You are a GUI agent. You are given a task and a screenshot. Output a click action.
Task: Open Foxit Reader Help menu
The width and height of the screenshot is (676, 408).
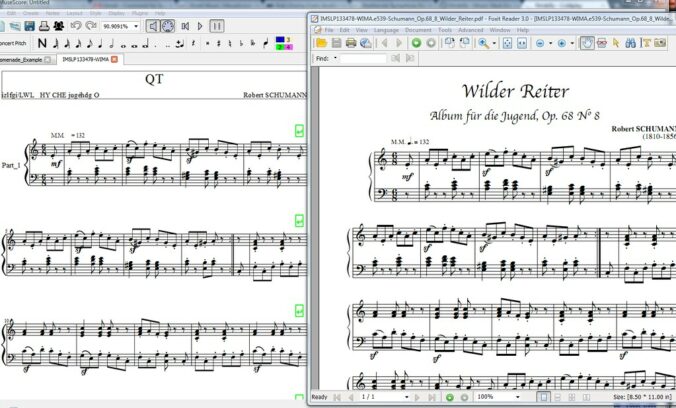[523, 30]
